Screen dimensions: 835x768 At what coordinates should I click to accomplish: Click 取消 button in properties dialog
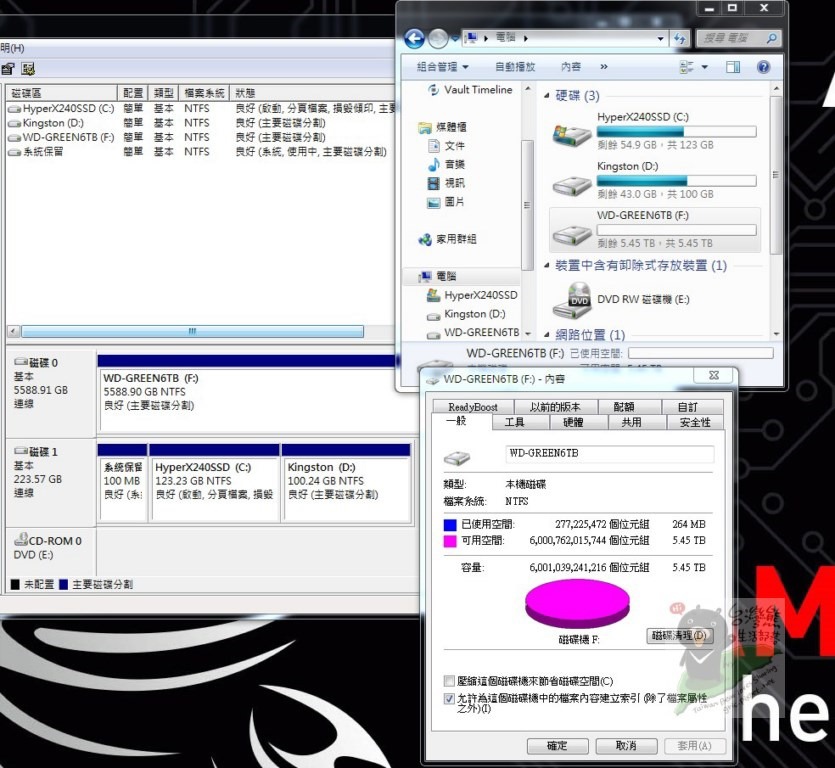pos(626,746)
